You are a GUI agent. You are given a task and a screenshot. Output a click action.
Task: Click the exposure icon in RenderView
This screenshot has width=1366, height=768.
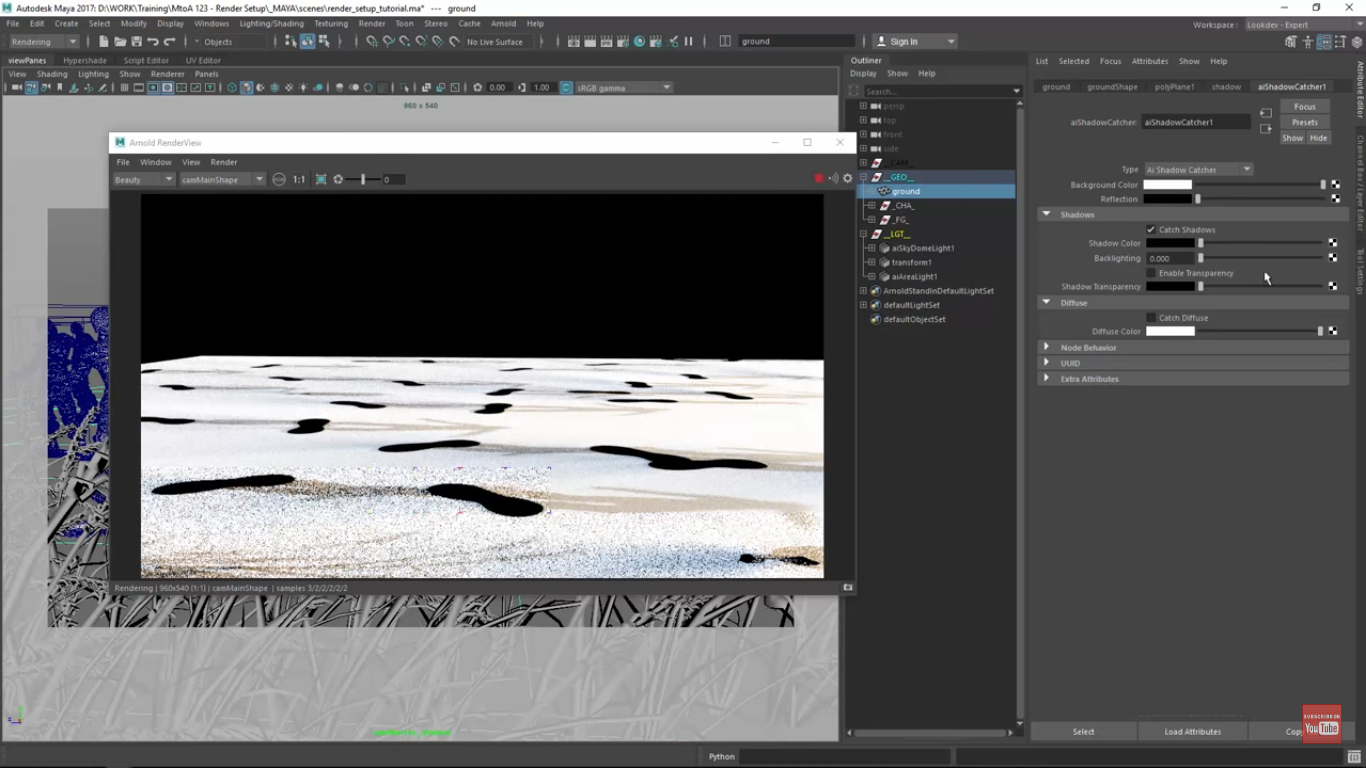338,179
